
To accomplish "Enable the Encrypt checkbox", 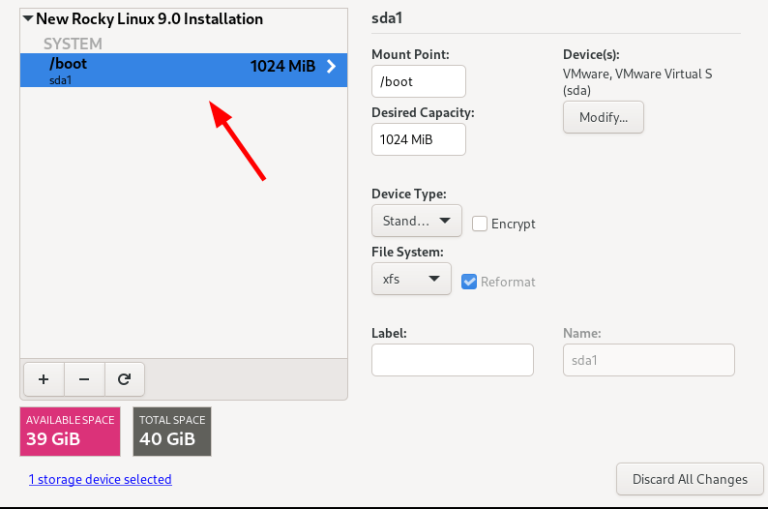I will 480,224.
